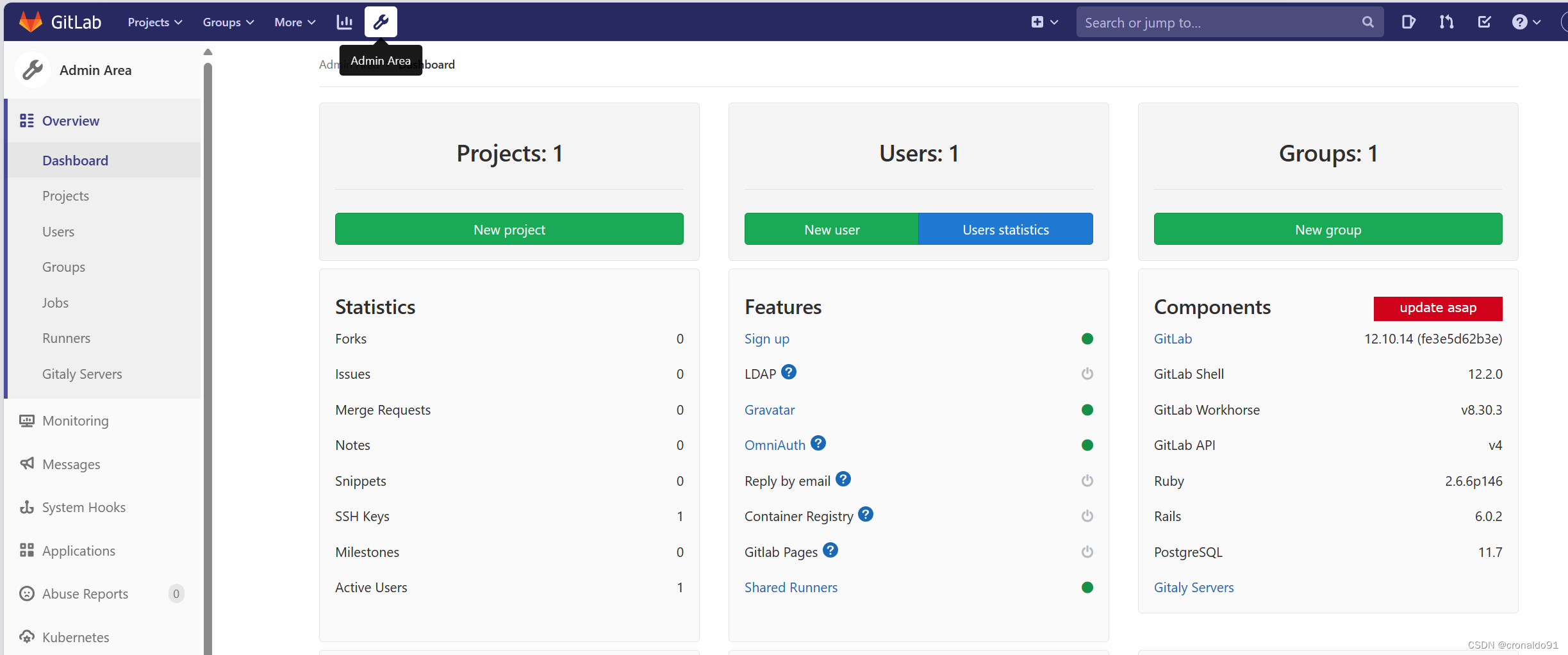Click the Container Registry help icon
The image size is (1568, 655).
coord(866,514)
